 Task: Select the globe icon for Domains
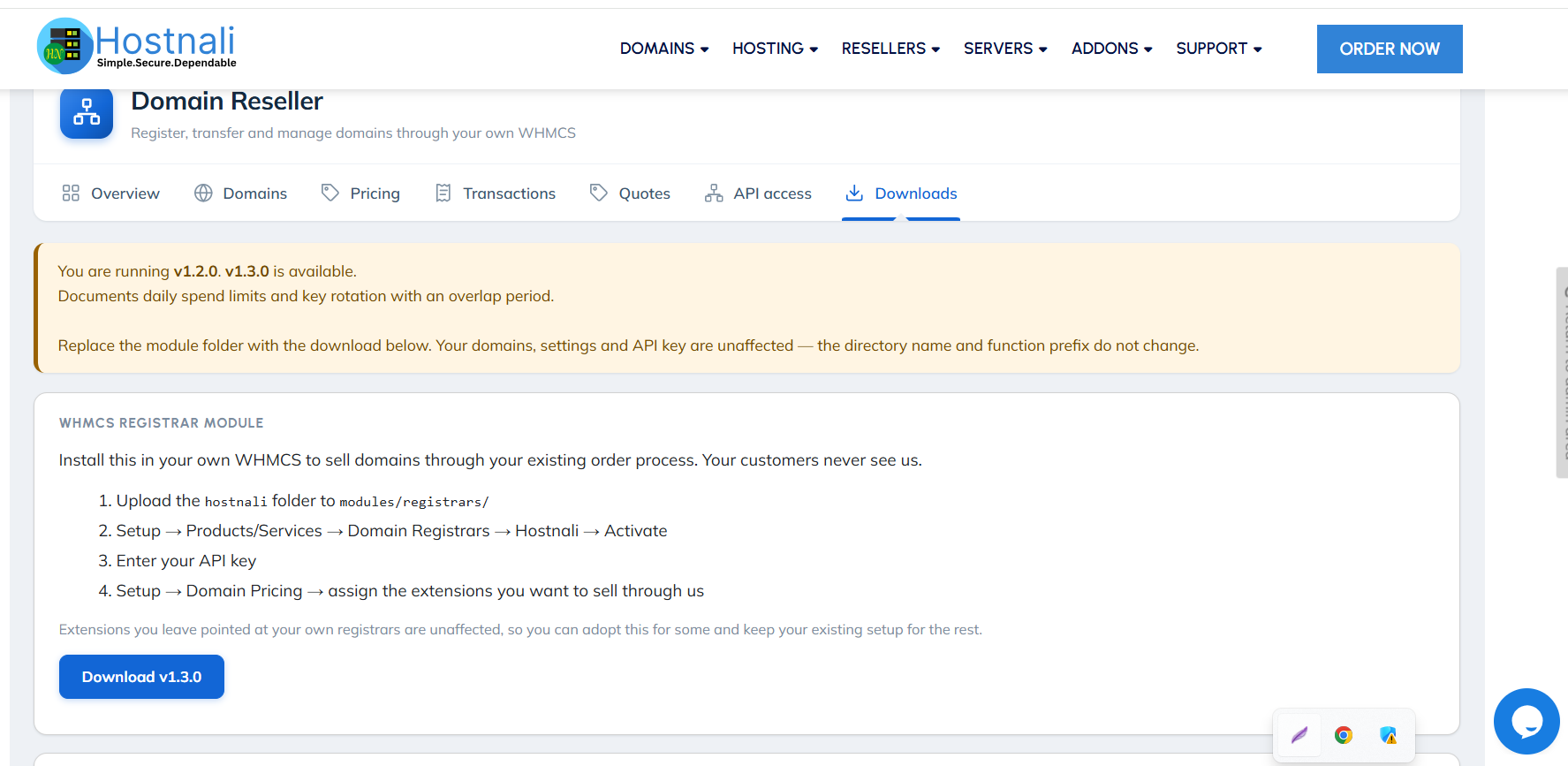coord(203,193)
